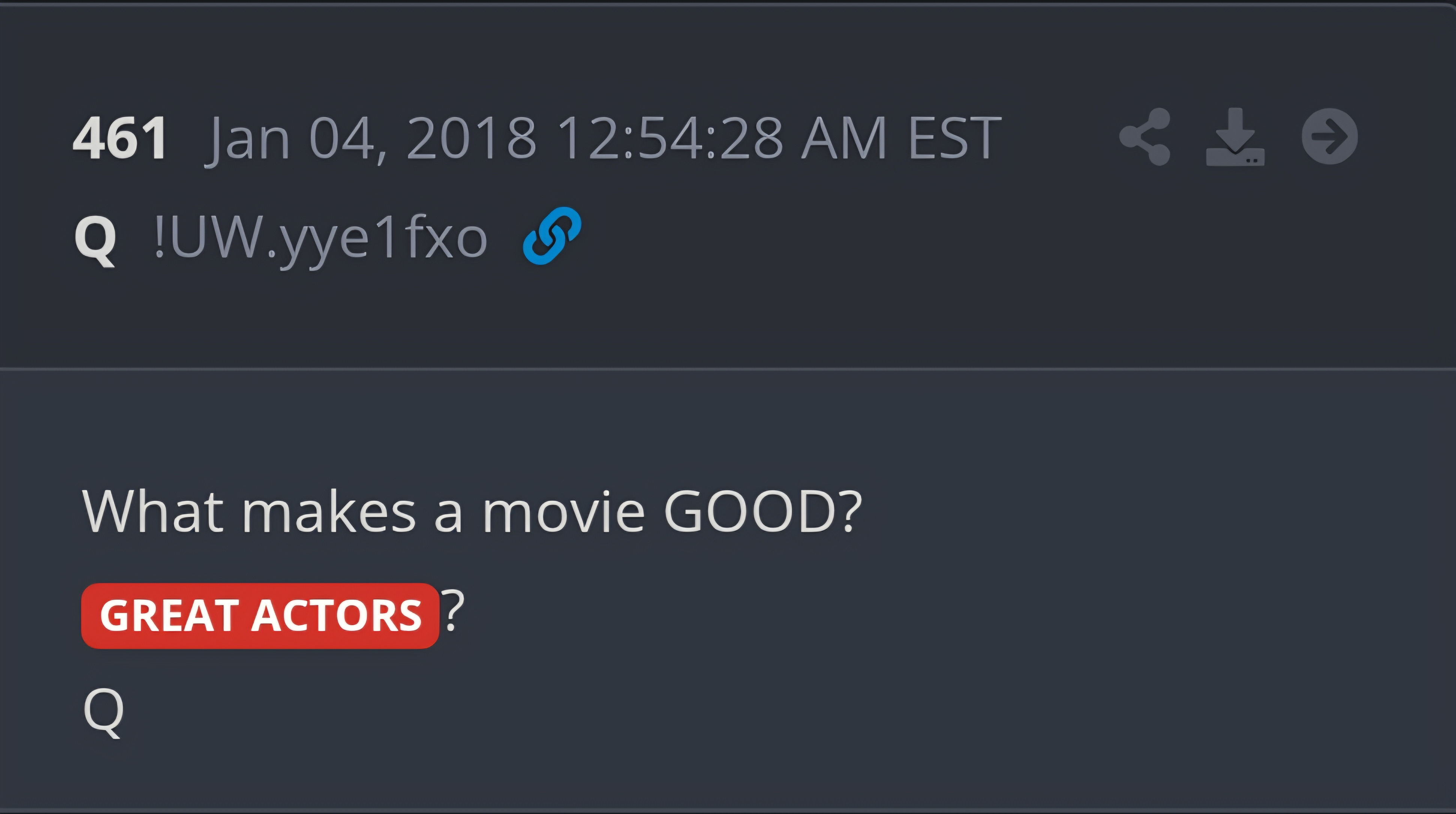Image resolution: width=1456 pixels, height=814 pixels.
Task: Click the red GREAT ACTORS highlight
Action: coord(261,616)
